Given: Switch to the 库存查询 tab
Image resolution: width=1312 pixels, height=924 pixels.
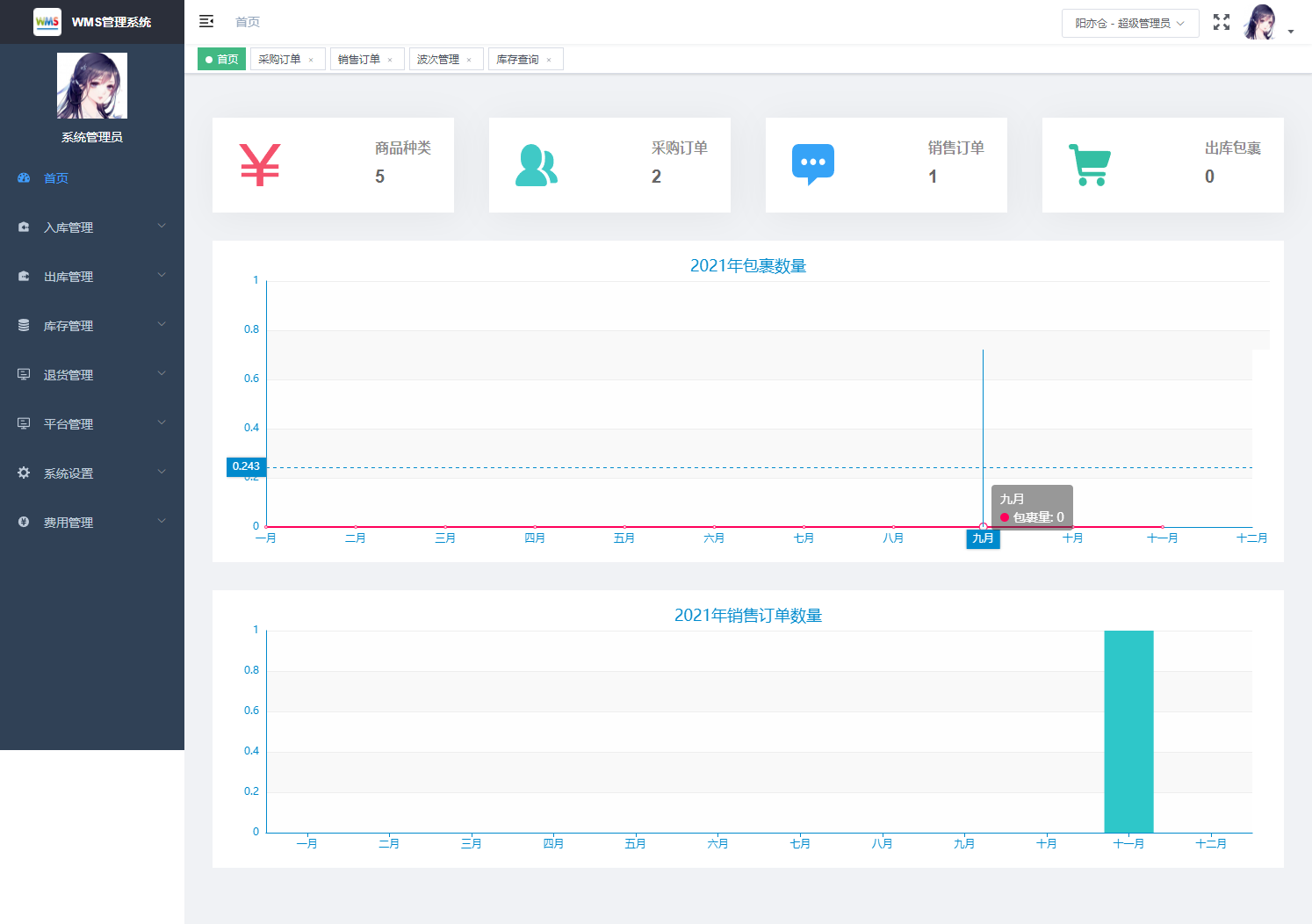Looking at the screenshot, I should pos(517,60).
